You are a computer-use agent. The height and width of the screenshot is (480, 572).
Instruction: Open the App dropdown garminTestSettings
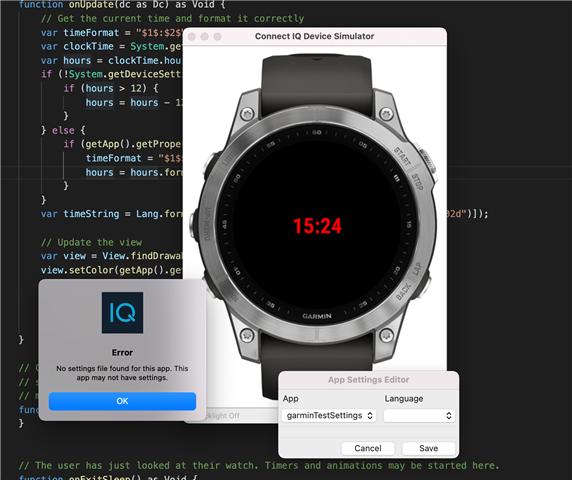[329, 415]
